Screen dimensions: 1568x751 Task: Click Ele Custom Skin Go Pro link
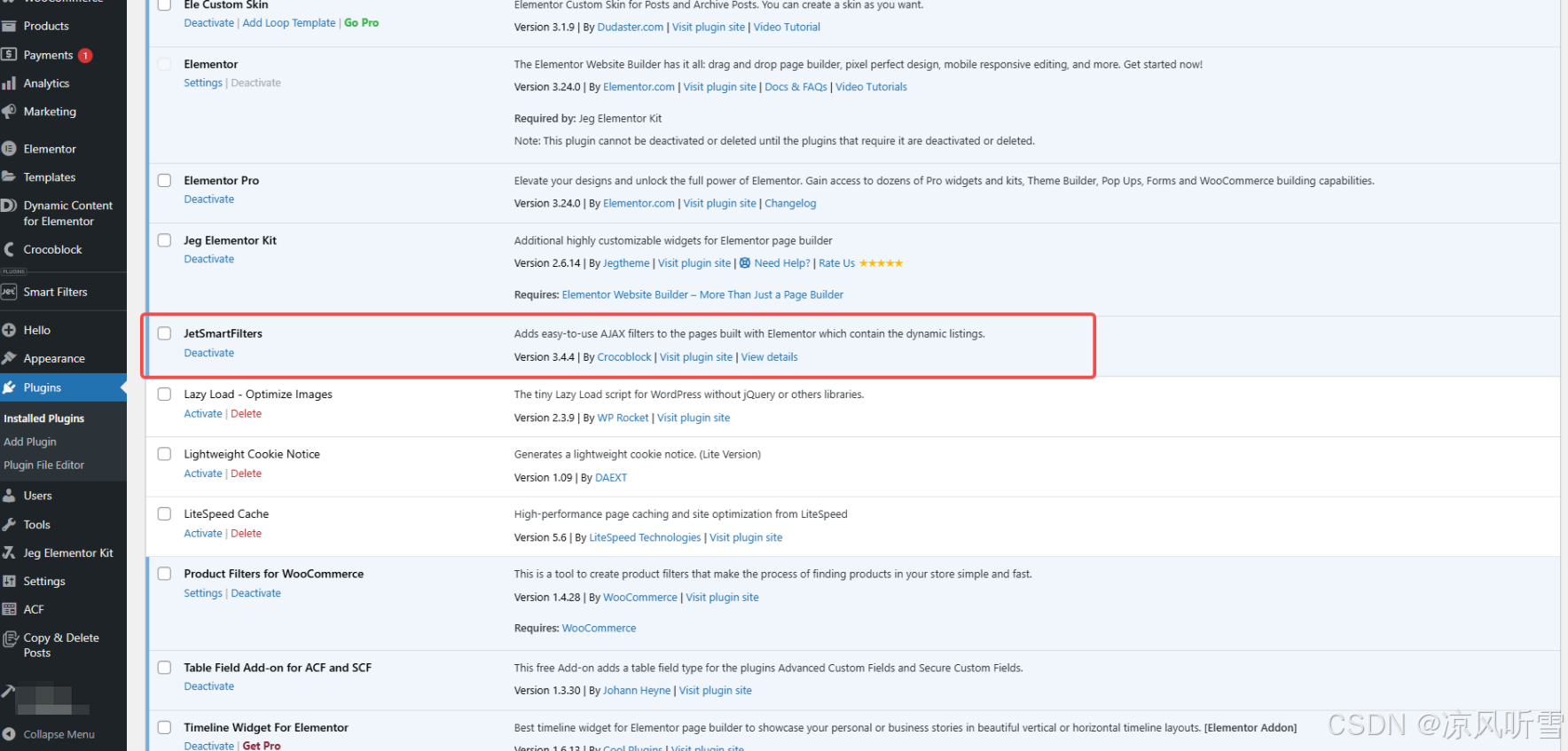(361, 23)
